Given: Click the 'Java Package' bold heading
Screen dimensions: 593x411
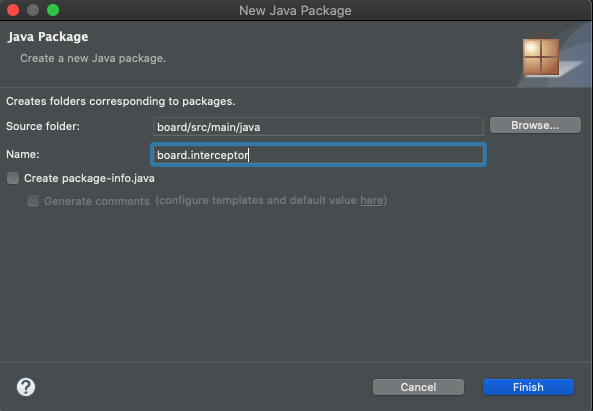Looking at the screenshot, I should pos(48,37).
